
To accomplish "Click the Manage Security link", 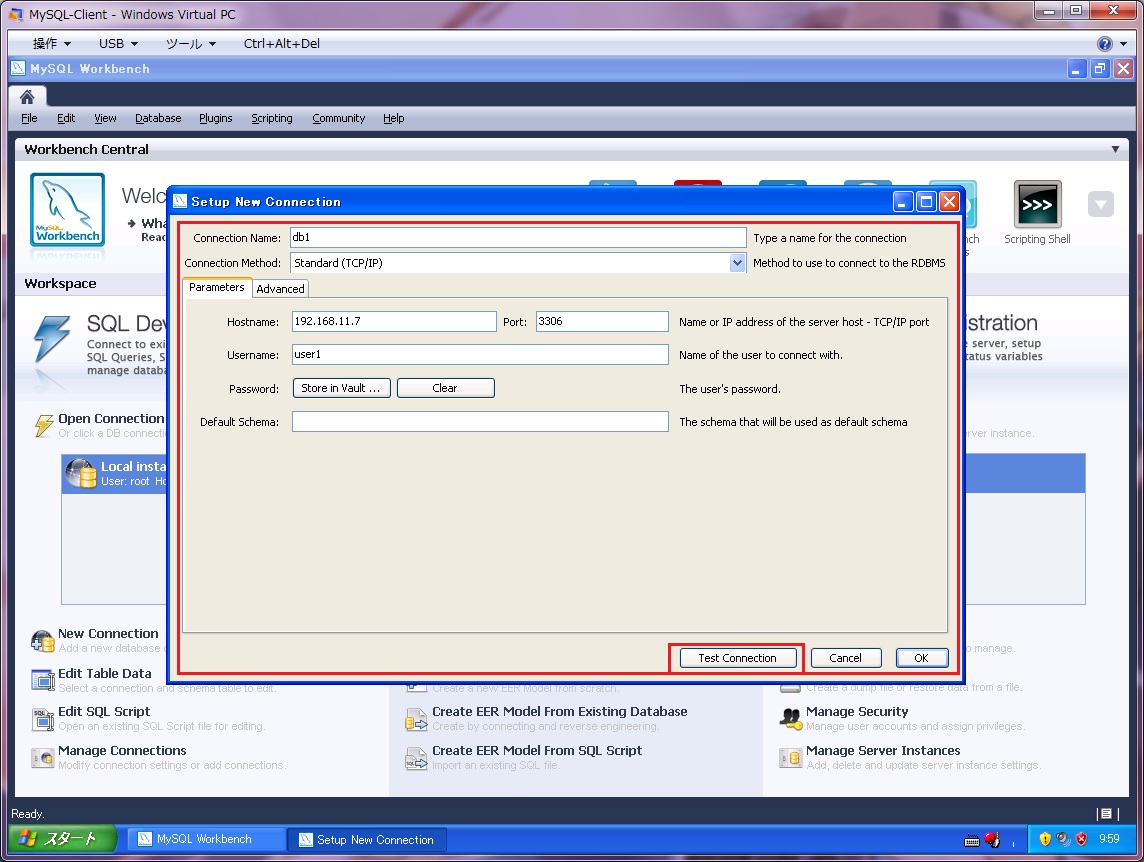I will tap(857, 712).
